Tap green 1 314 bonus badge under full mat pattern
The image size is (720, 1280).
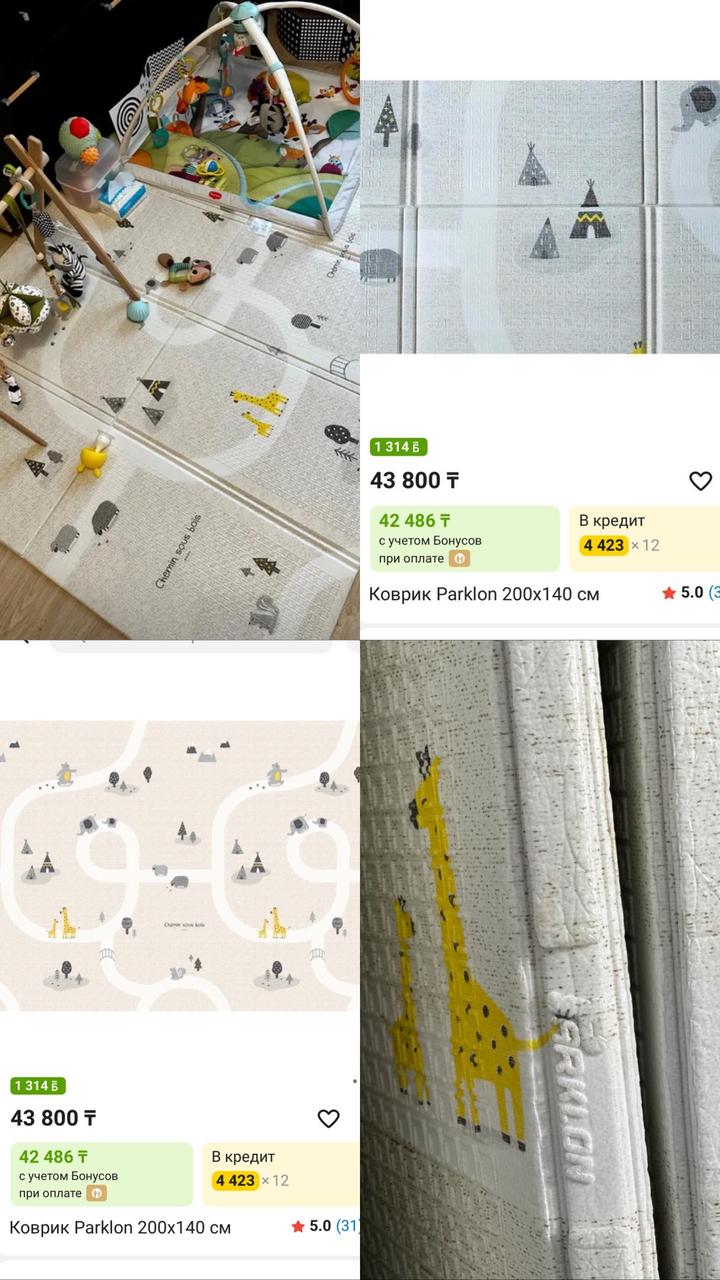click(38, 1085)
